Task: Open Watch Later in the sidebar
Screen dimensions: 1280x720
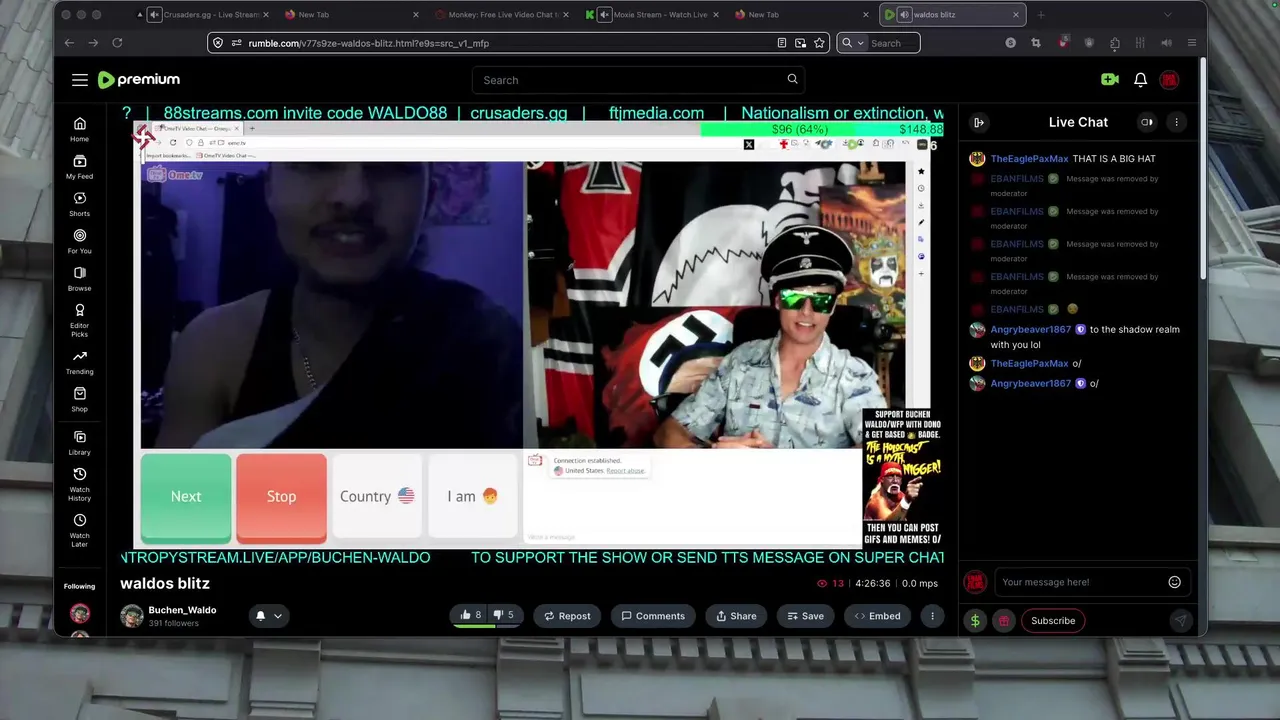Action: [x=79, y=530]
